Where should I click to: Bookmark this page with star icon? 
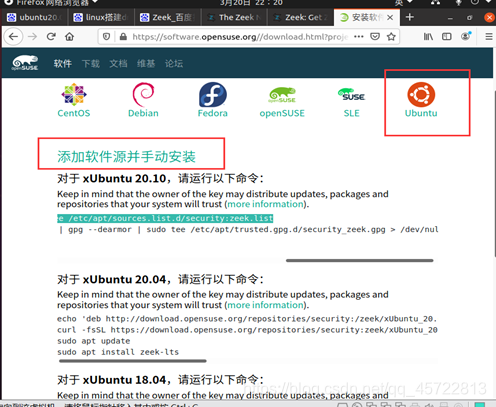391,36
